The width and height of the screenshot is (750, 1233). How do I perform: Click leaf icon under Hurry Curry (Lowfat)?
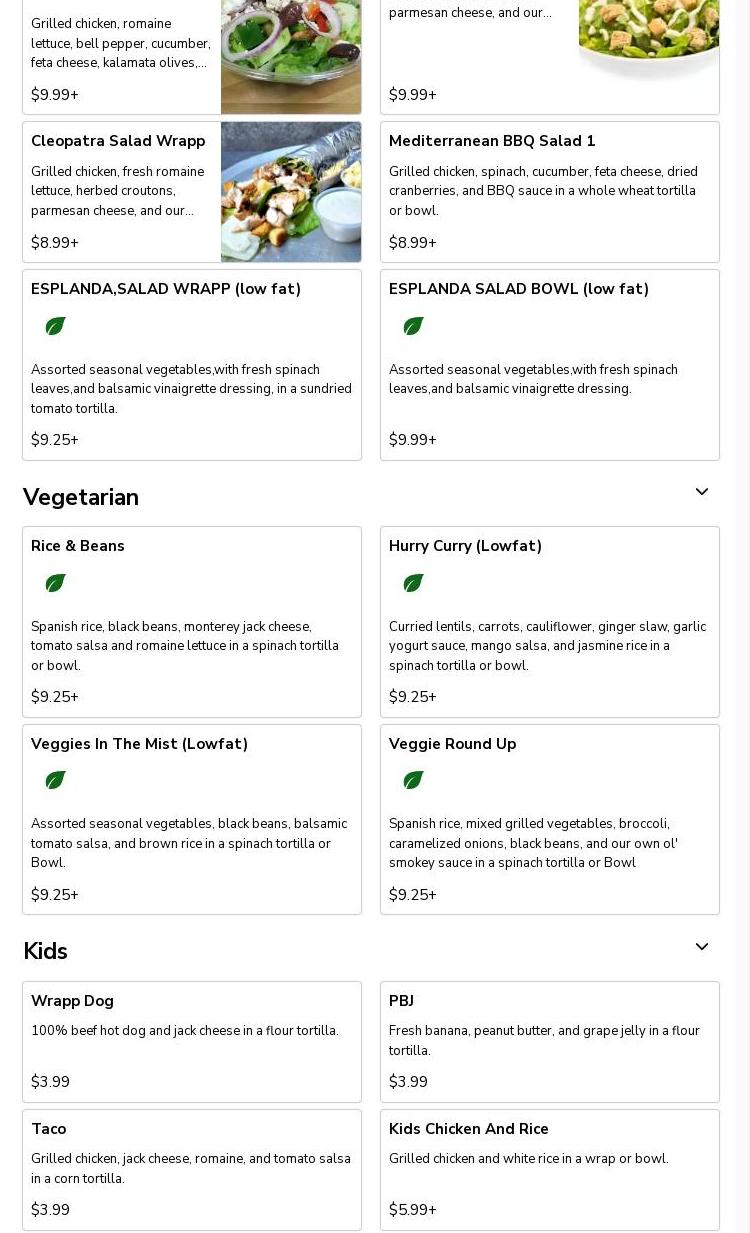coord(413,583)
